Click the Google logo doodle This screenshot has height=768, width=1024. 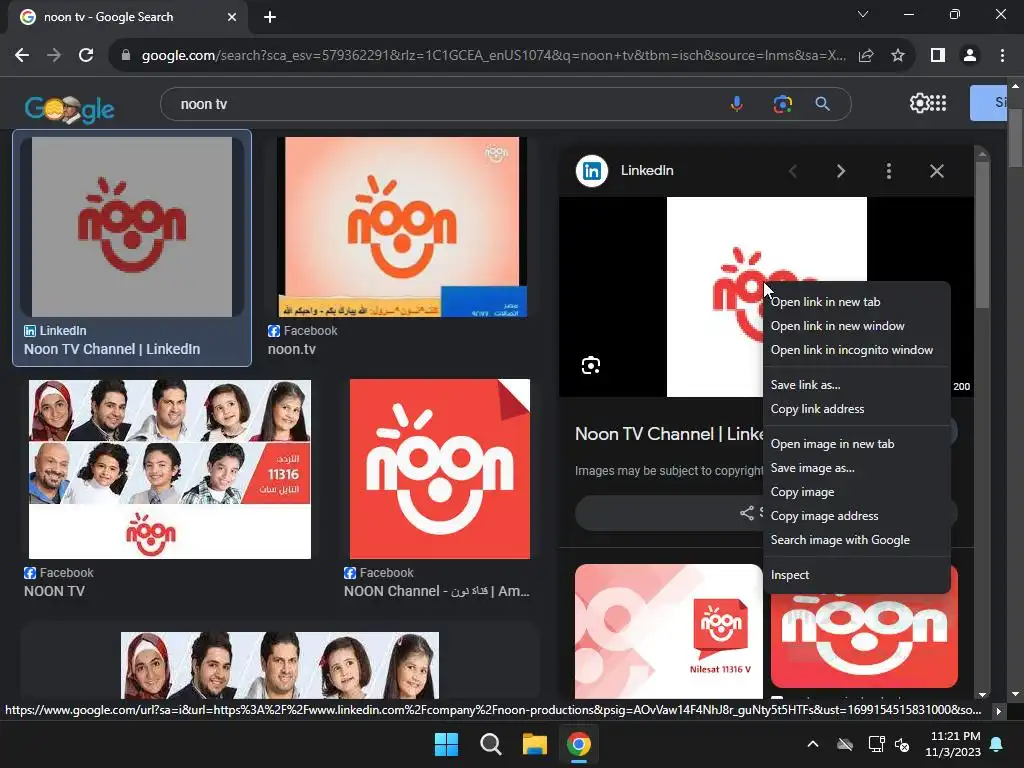tap(69, 108)
